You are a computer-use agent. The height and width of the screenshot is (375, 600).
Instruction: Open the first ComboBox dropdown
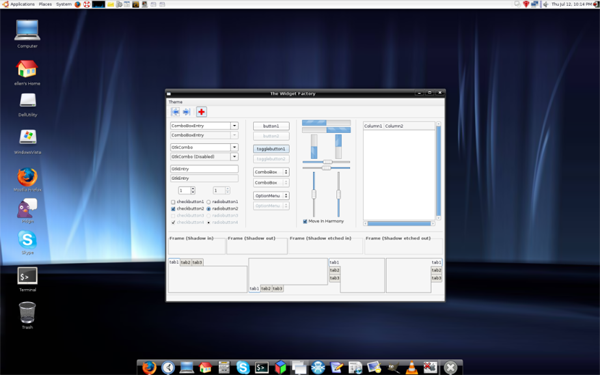[x=271, y=172]
